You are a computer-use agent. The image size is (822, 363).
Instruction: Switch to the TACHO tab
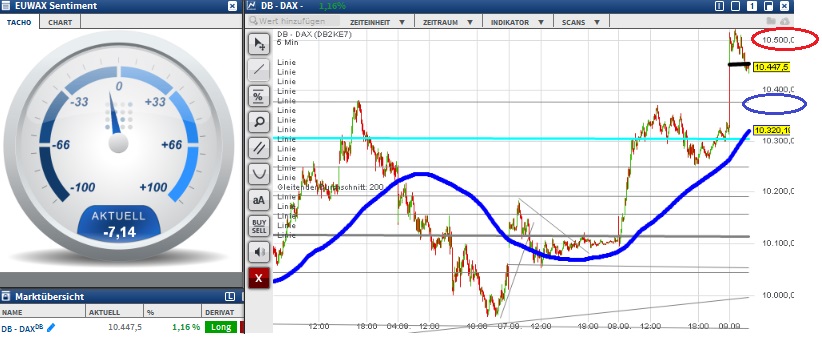click(x=19, y=23)
